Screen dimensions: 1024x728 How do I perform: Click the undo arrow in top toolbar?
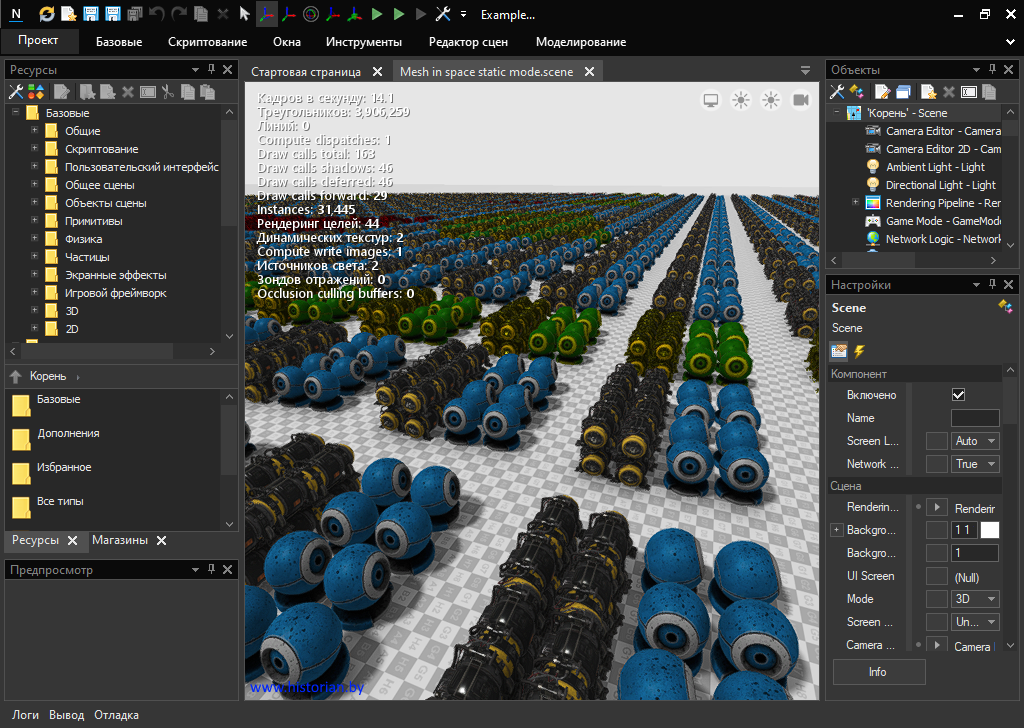click(x=157, y=14)
